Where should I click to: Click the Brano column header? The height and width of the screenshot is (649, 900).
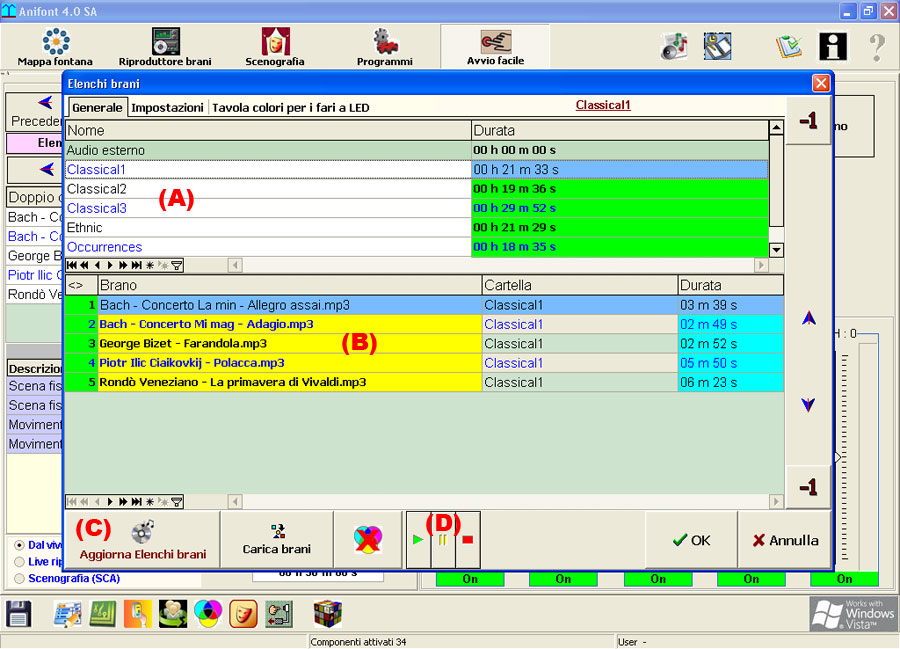tap(289, 285)
